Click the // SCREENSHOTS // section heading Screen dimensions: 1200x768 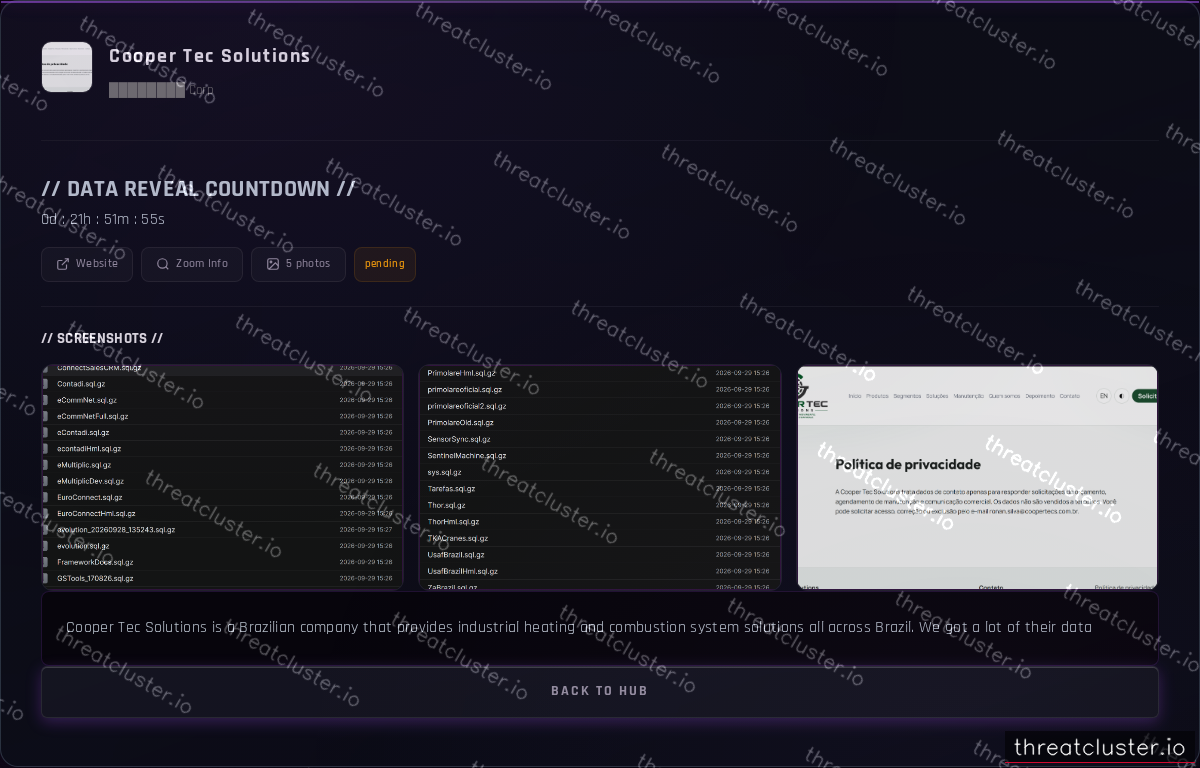pos(102,339)
